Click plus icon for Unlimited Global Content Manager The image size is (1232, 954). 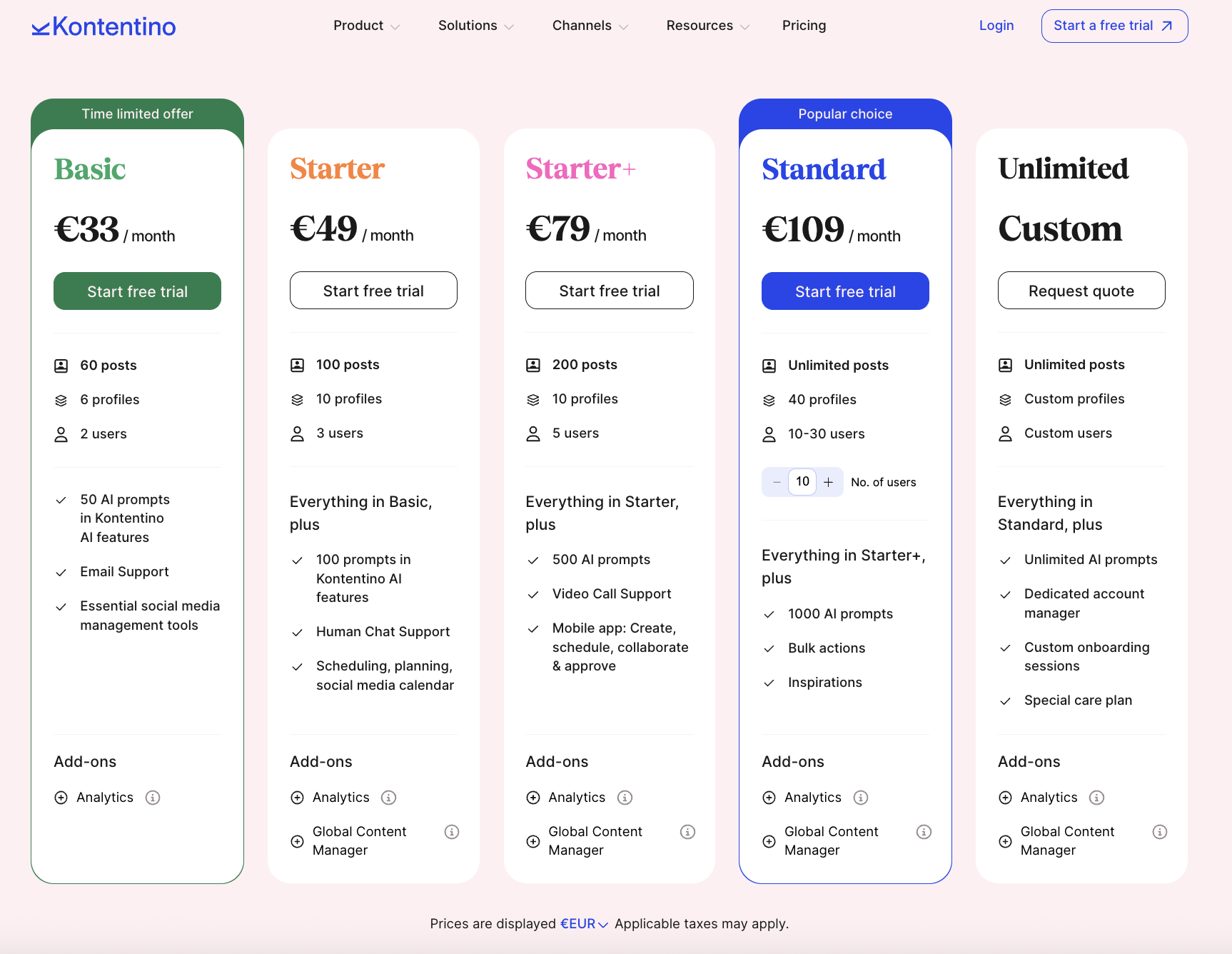[1006, 841]
